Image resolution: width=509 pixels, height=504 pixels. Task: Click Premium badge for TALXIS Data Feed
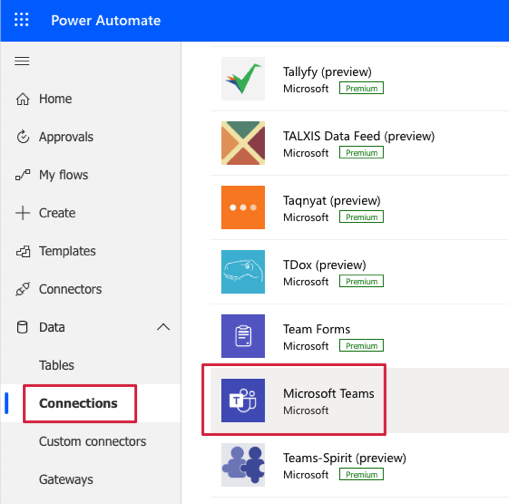pyautogui.click(x=361, y=152)
